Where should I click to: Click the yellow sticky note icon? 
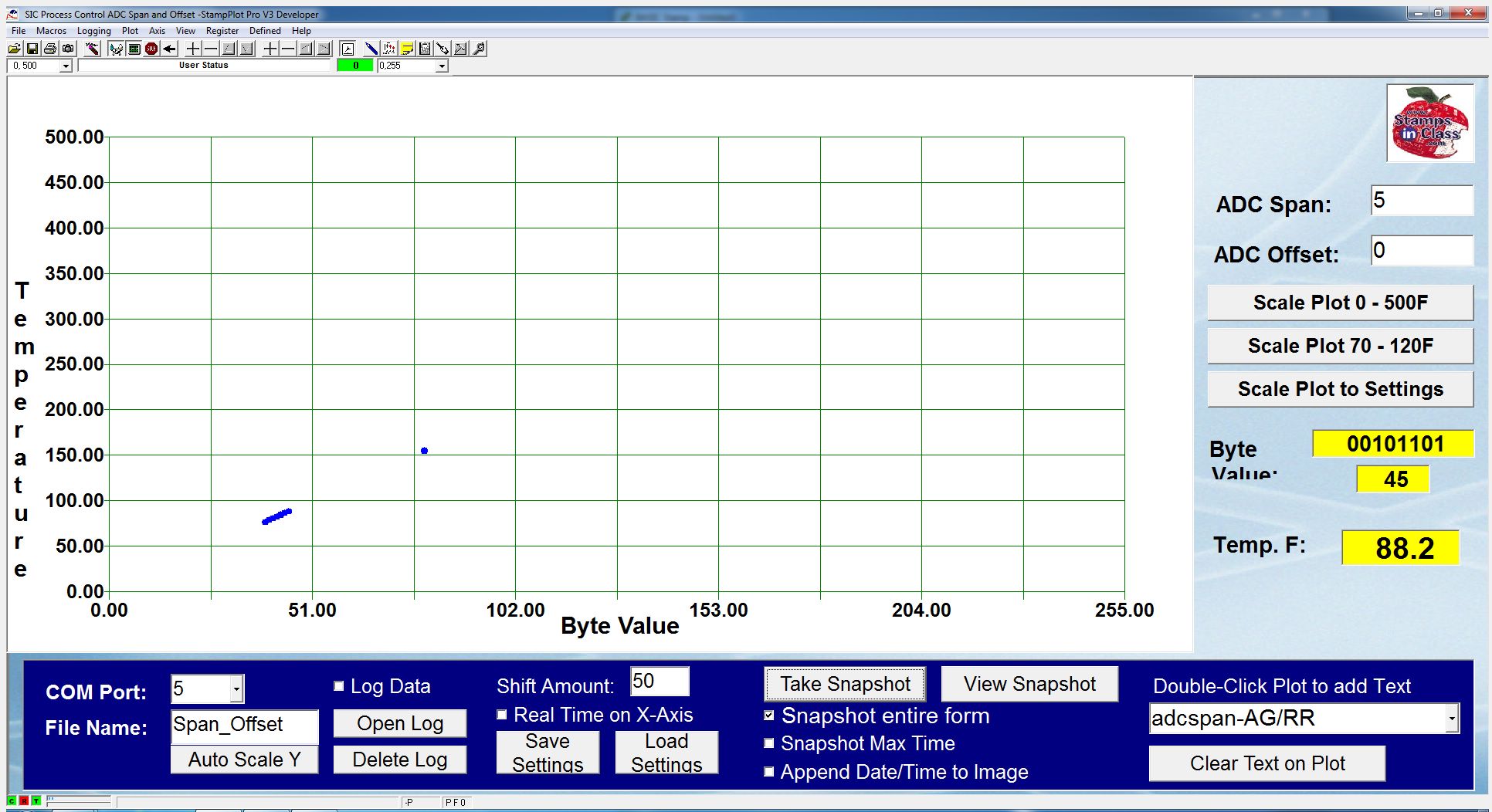407,49
